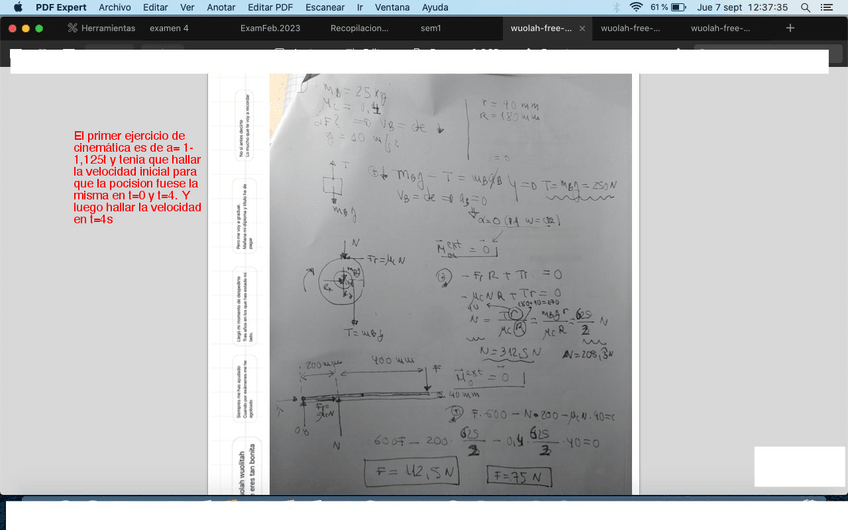Launch Spotlight search from menu bar
848x530 pixels.
point(805,7)
